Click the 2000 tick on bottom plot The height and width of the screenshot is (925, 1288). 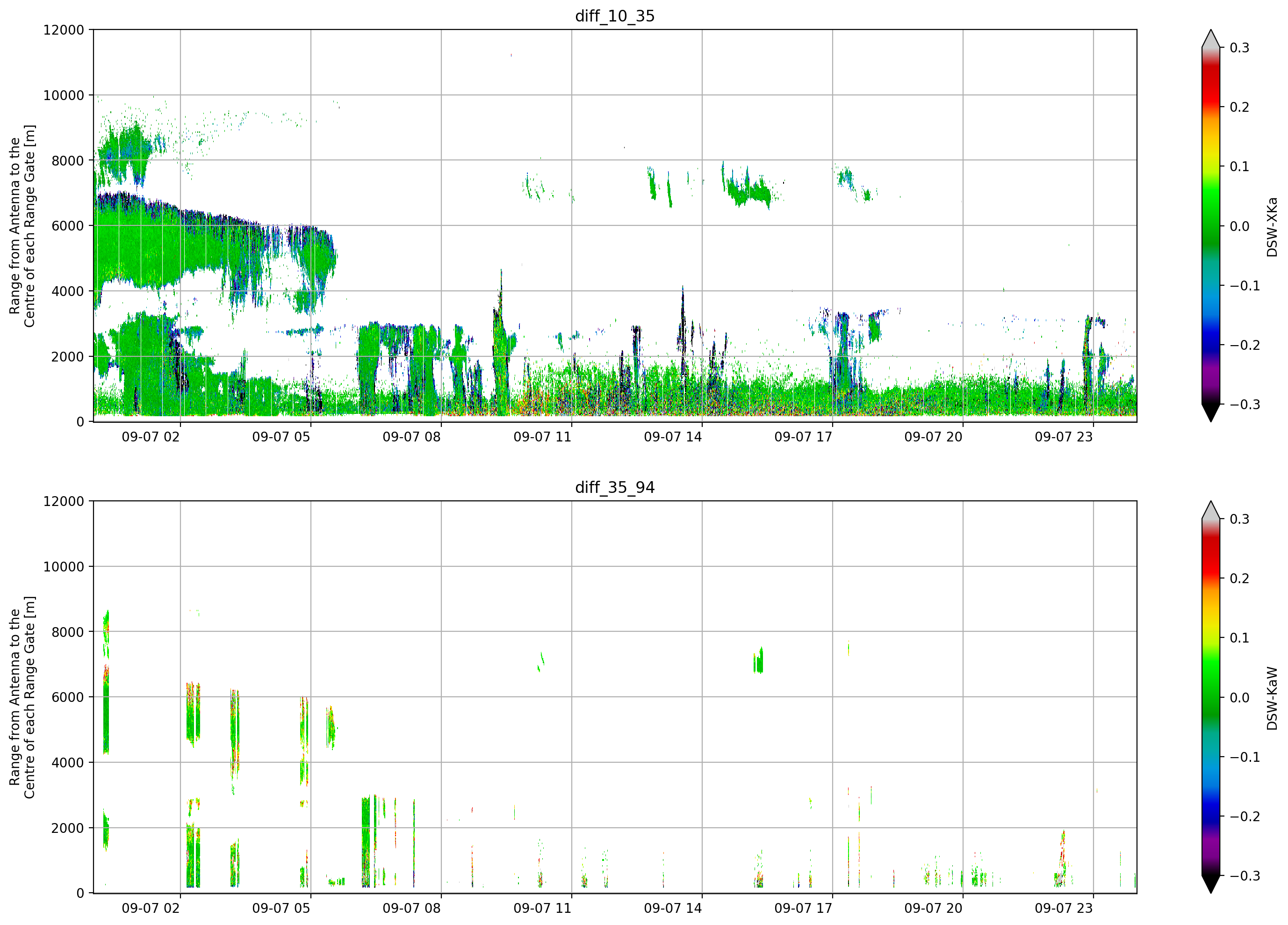(x=68, y=828)
